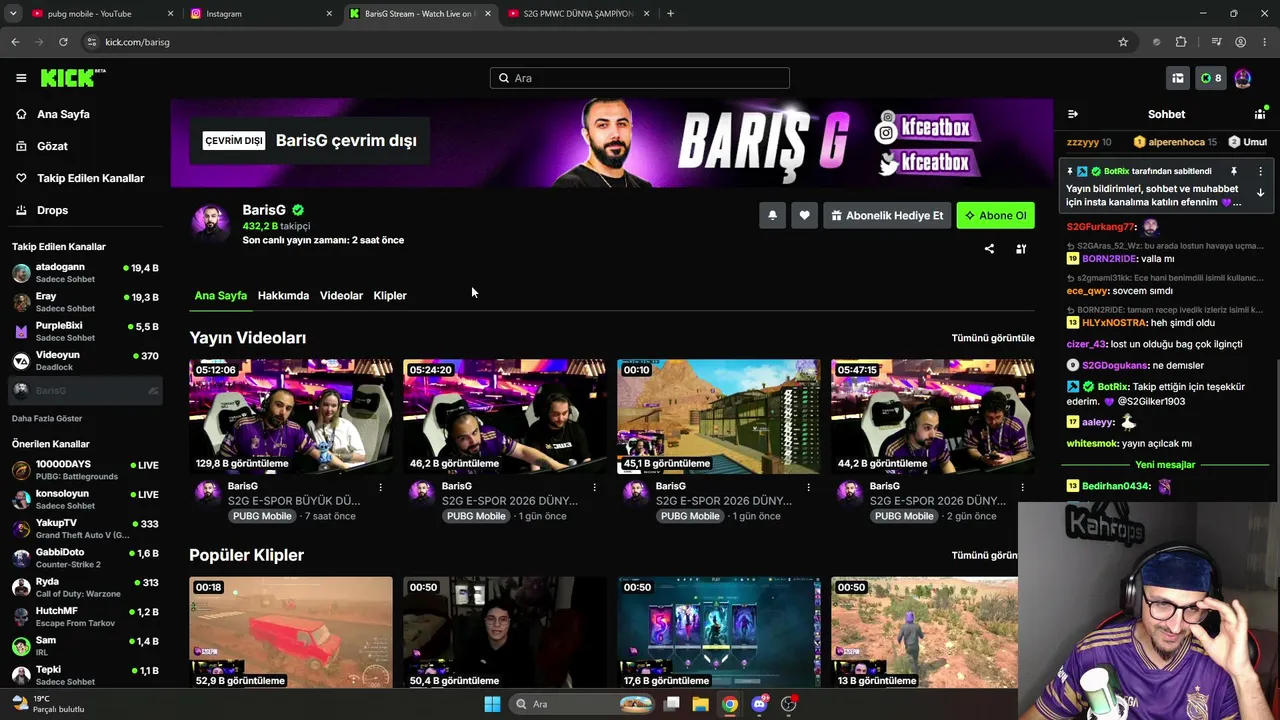Open Discord from the taskbar

pos(759,704)
